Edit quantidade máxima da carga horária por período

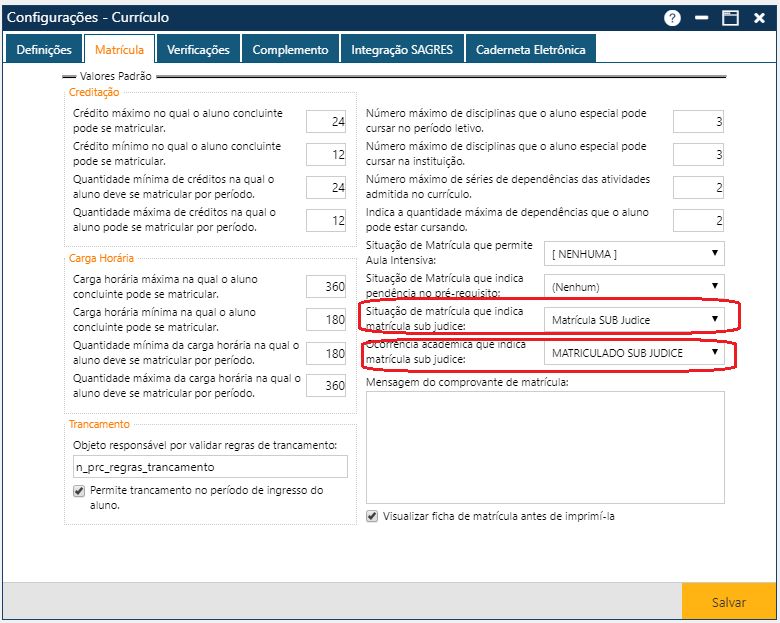[x=326, y=386]
